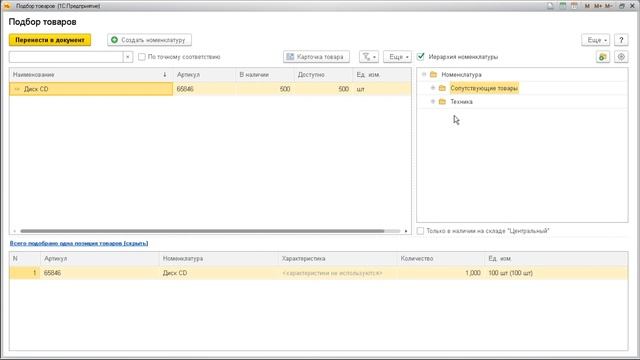
Task: Click the M+ memory add button
Action: pyautogui.click(x=598, y=6)
